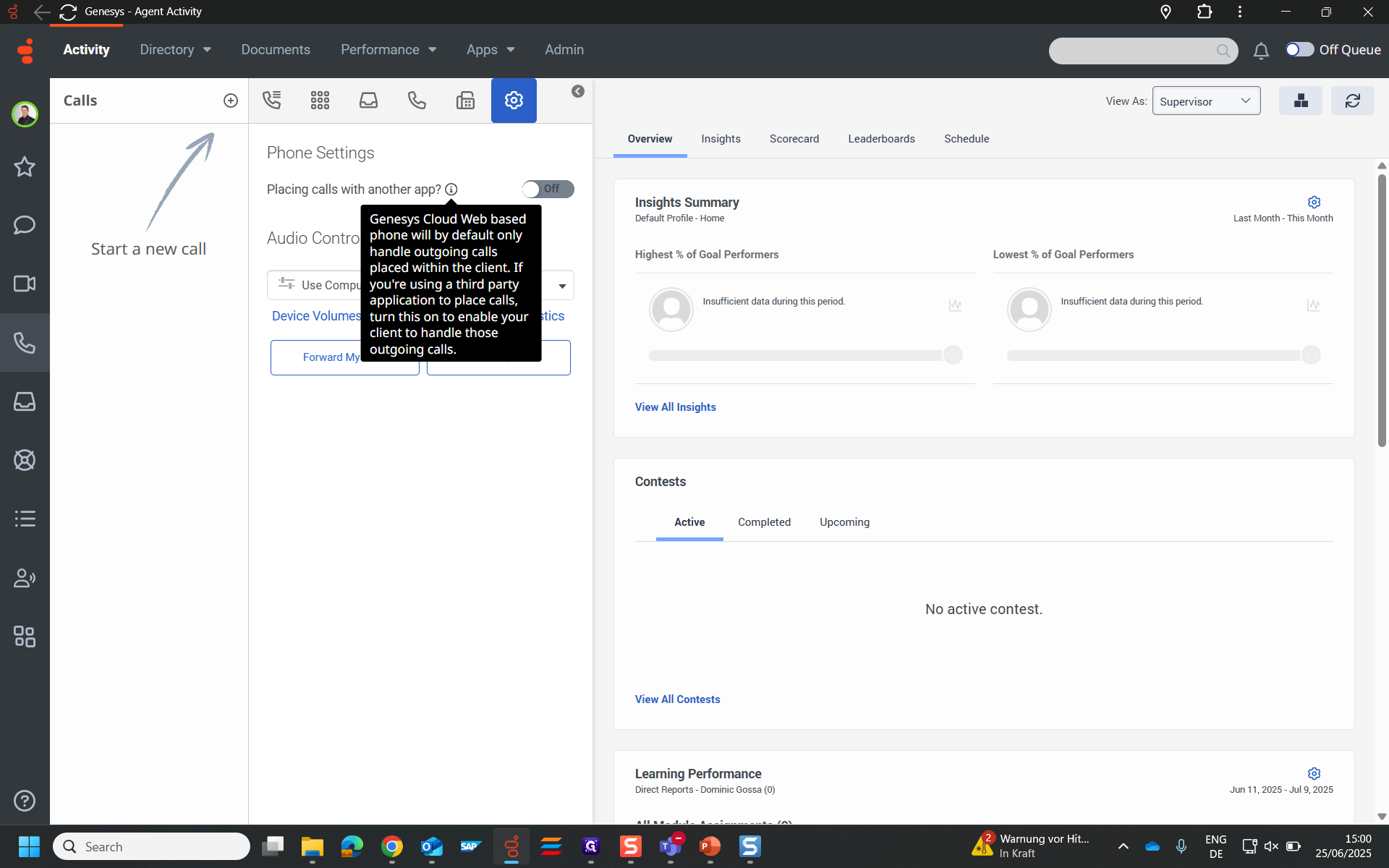Open Microsoft Teams from taskbar
This screenshot has height=868, width=1389.
(671, 846)
